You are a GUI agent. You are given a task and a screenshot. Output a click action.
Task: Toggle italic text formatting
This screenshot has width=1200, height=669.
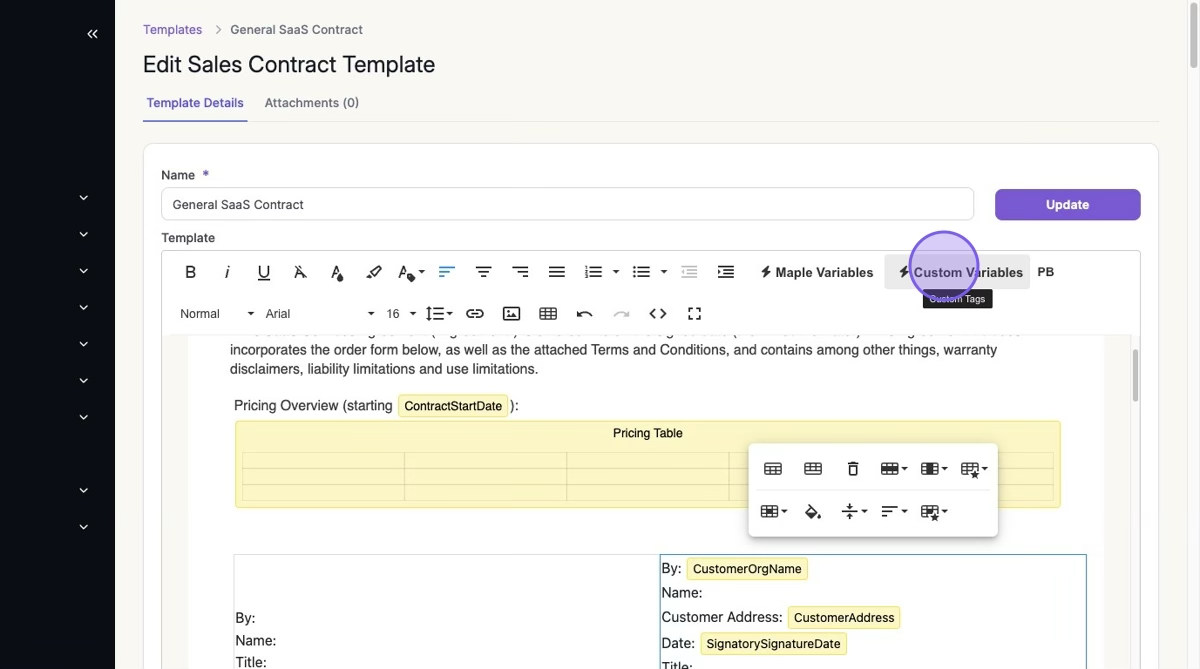[x=227, y=272]
